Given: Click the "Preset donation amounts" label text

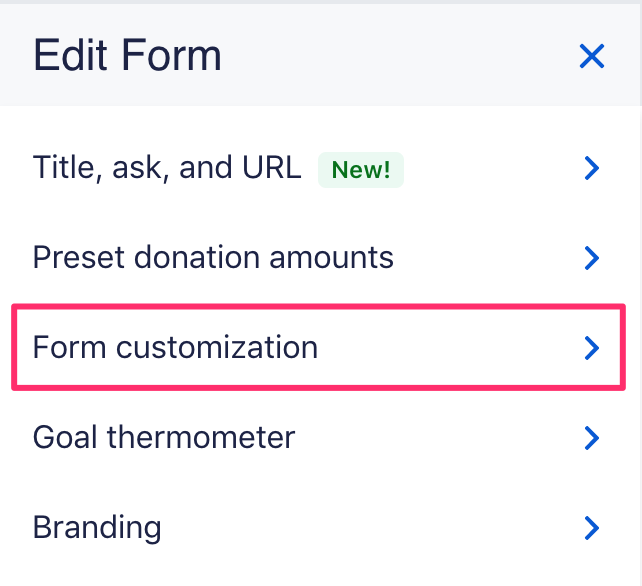Looking at the screenshot, I should pyautogui.click(x=213, y=258).
